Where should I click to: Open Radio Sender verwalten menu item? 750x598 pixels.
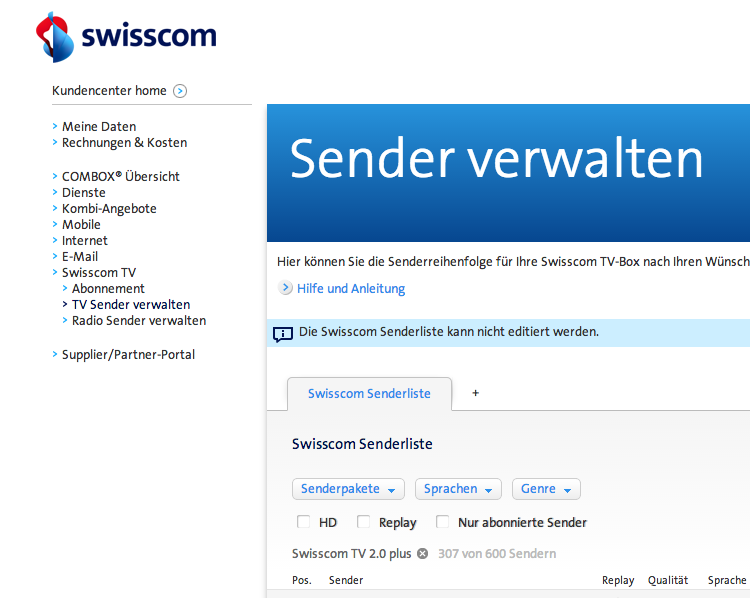(139, 321)
